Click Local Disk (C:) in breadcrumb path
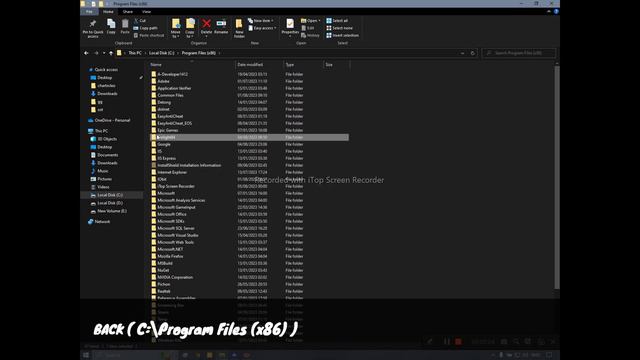The image size is (640, 360). pyautogui.click(x=161, y=53)
